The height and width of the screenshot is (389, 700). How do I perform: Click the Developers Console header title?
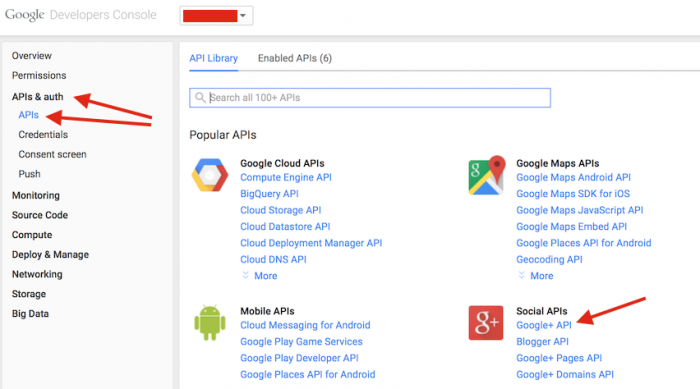103,15
